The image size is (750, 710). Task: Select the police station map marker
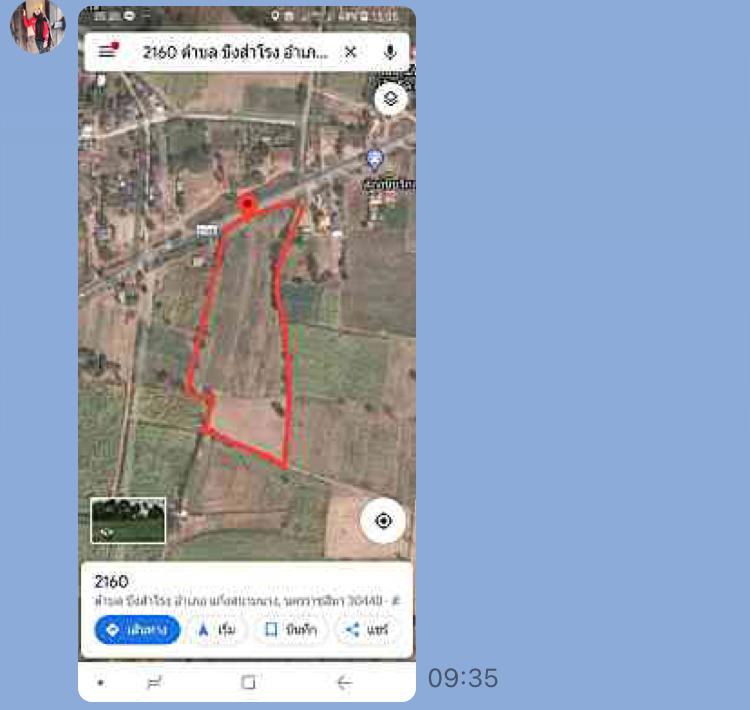tap(375, 159)
